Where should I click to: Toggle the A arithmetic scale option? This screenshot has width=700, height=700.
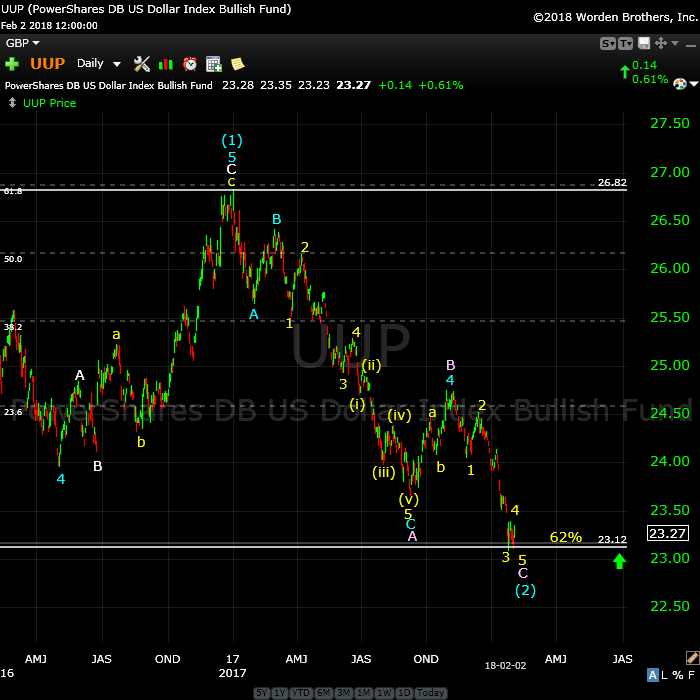tap(652, 675)
